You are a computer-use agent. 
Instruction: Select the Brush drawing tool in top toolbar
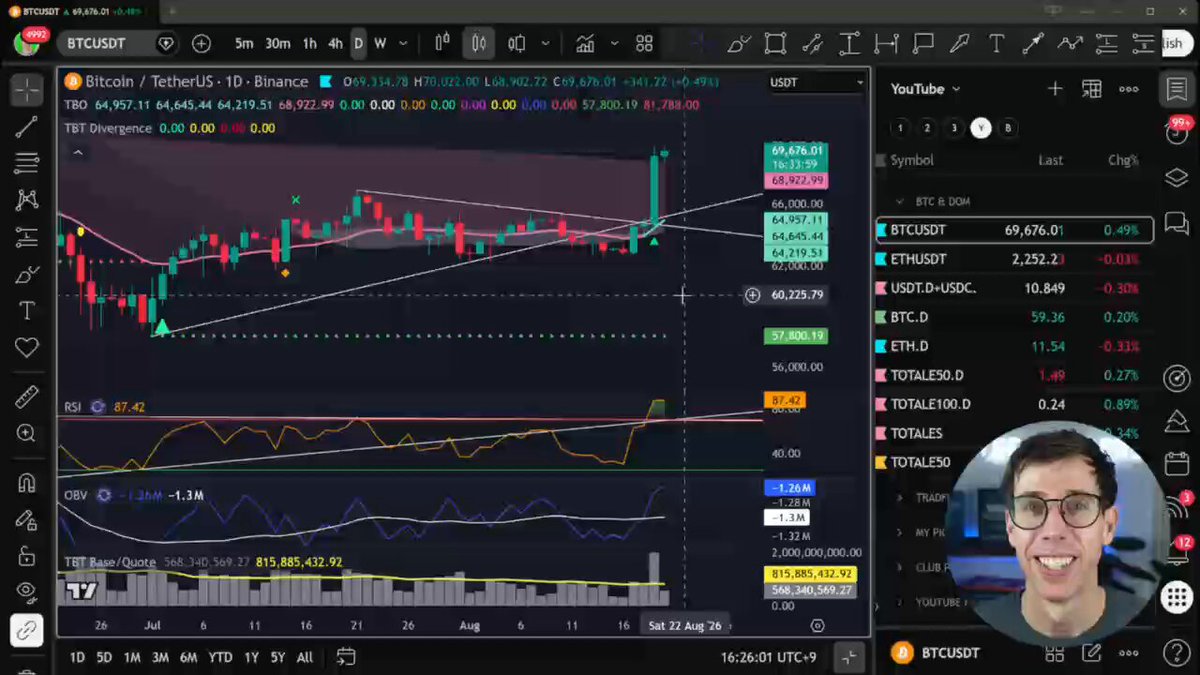pyautogui.click(x=738, y=44)
